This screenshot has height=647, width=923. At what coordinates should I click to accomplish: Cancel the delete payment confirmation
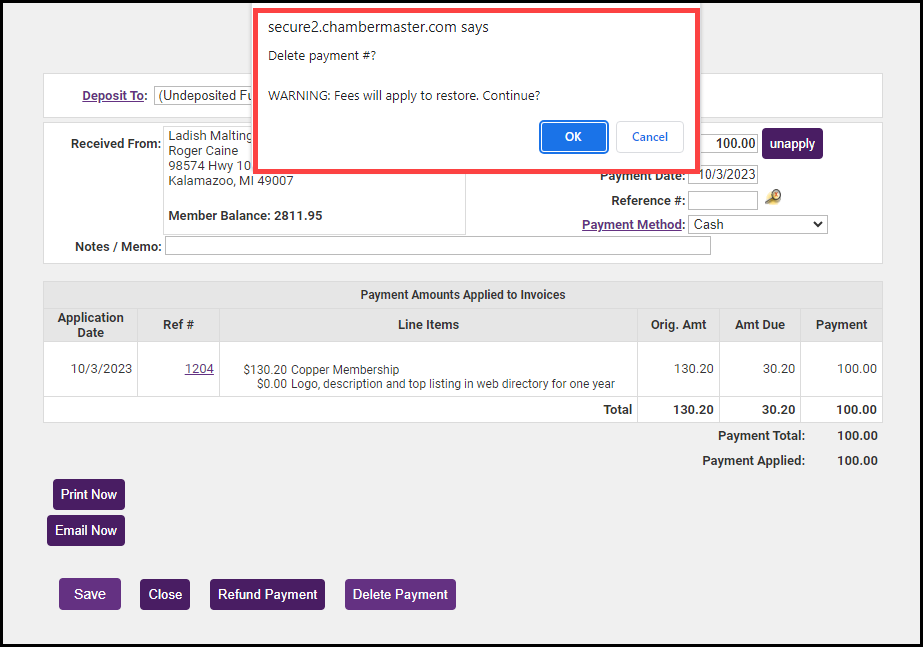tap(649, 137)
